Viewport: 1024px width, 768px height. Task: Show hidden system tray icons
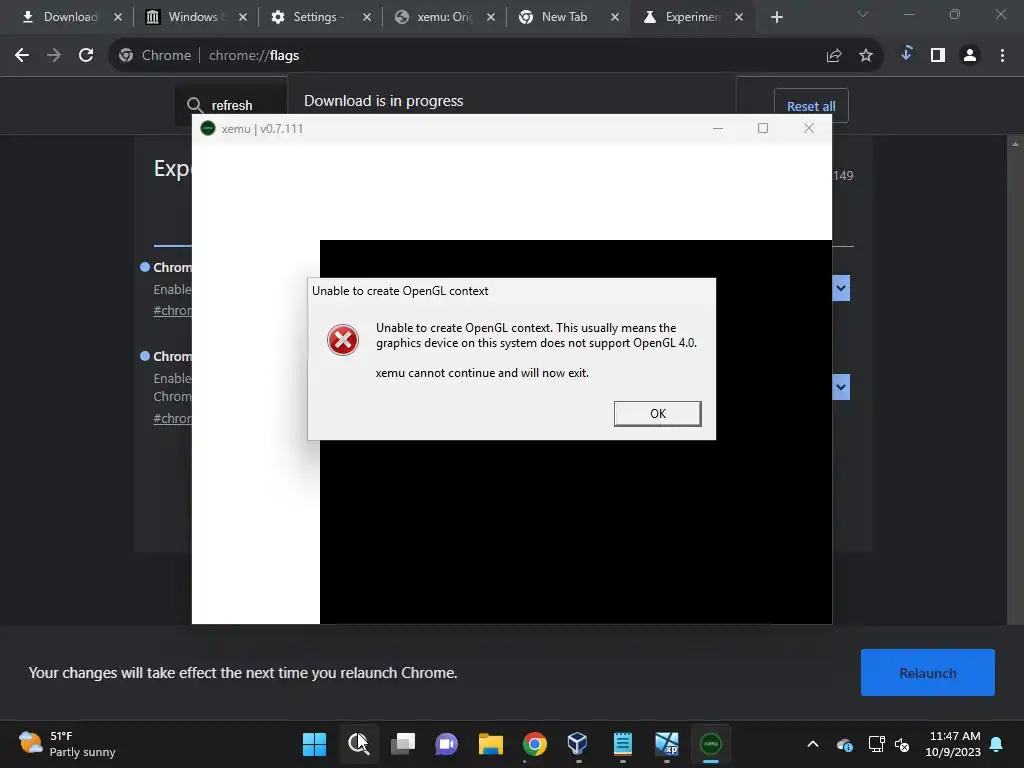pos(813,744)
